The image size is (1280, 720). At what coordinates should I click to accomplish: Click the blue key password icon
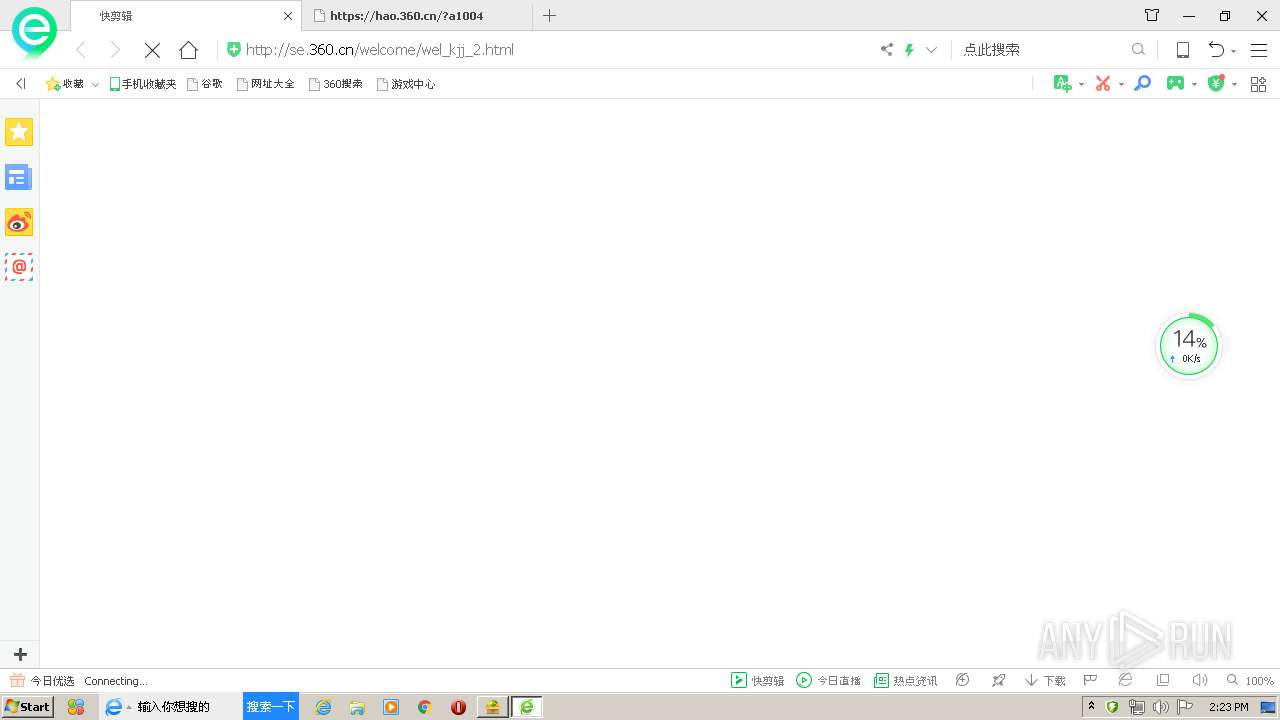coord(1142,84)
